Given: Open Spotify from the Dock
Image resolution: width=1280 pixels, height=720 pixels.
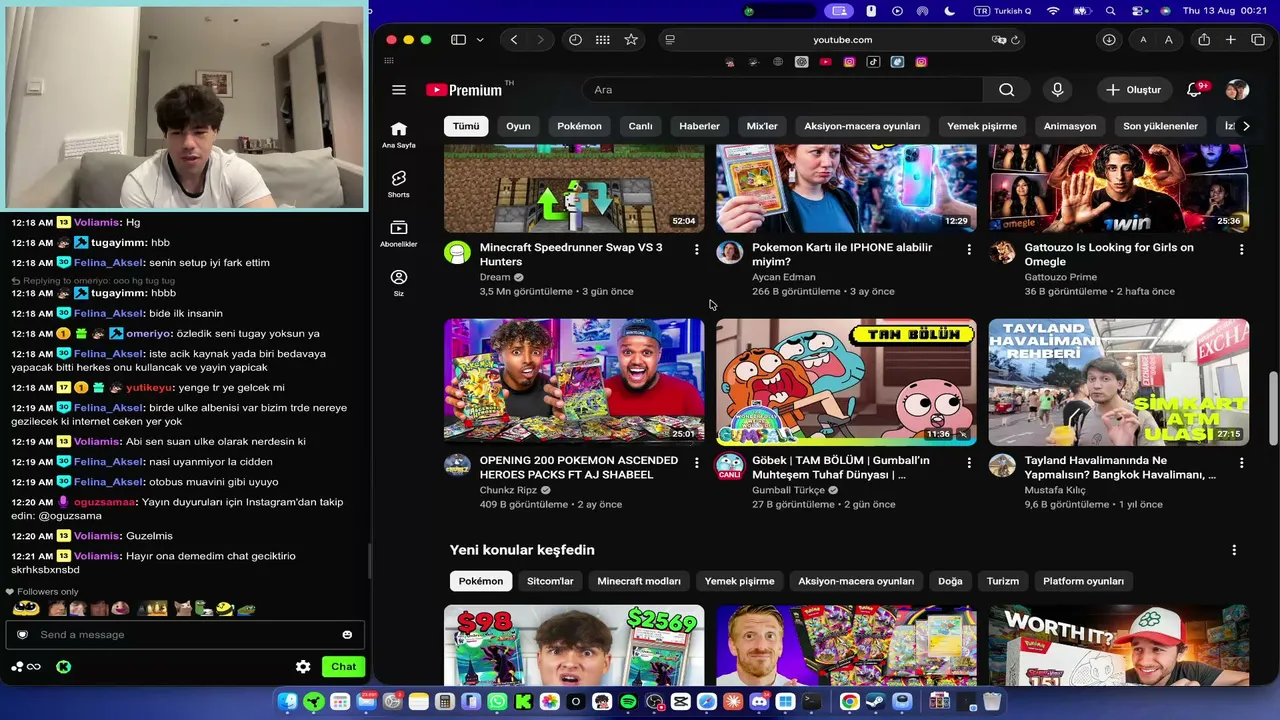Looking at the screenshot, I should point(628,702).
